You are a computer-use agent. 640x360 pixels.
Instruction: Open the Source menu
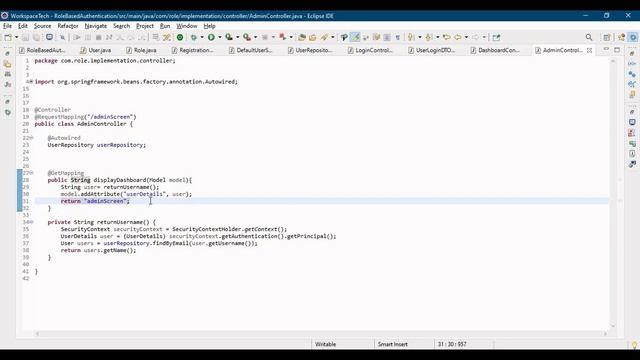[42, 26]
